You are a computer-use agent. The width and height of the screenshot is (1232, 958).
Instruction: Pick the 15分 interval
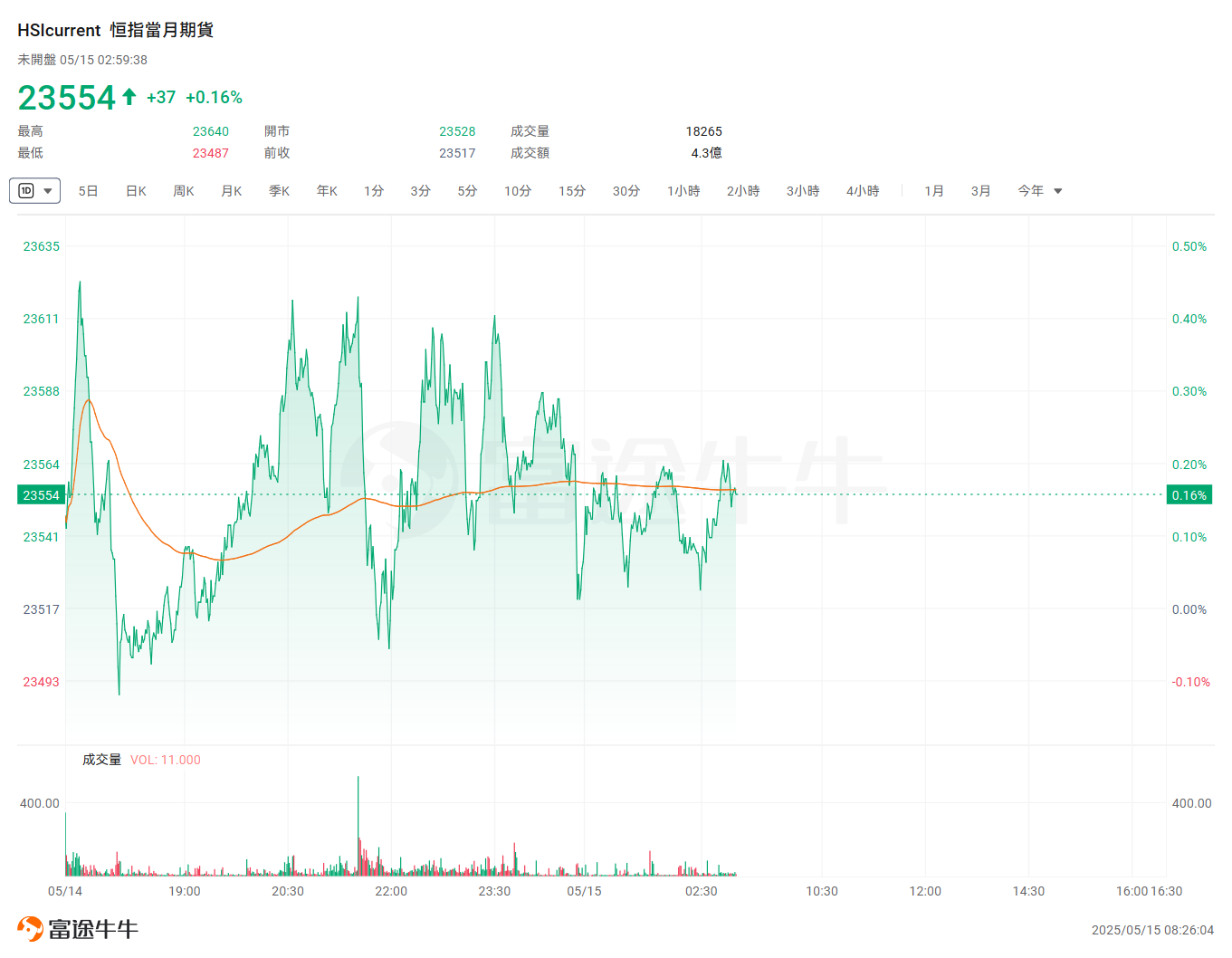[x=572, y=191]
